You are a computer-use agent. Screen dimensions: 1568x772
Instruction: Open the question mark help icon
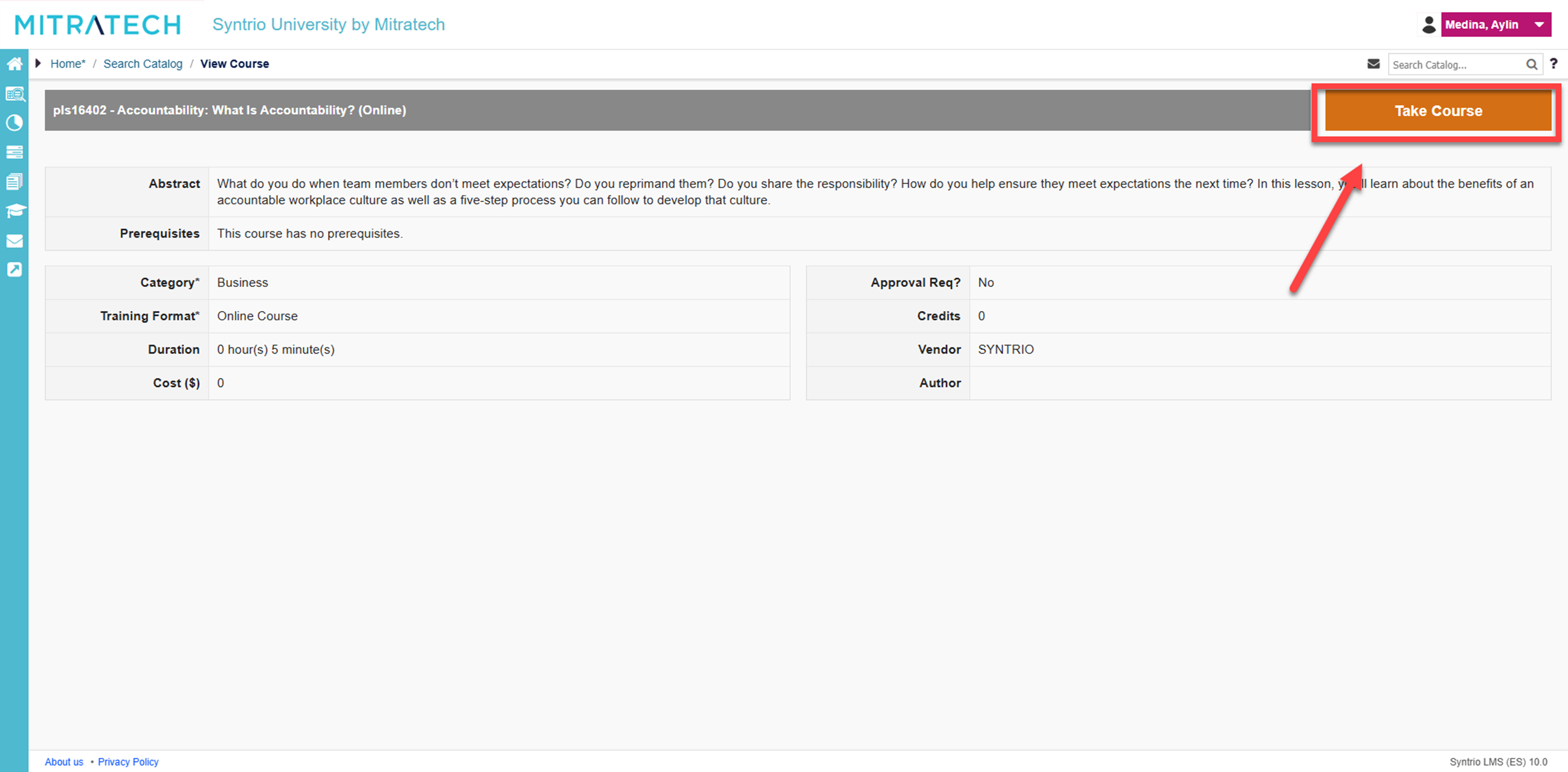tap(1553, 64)
